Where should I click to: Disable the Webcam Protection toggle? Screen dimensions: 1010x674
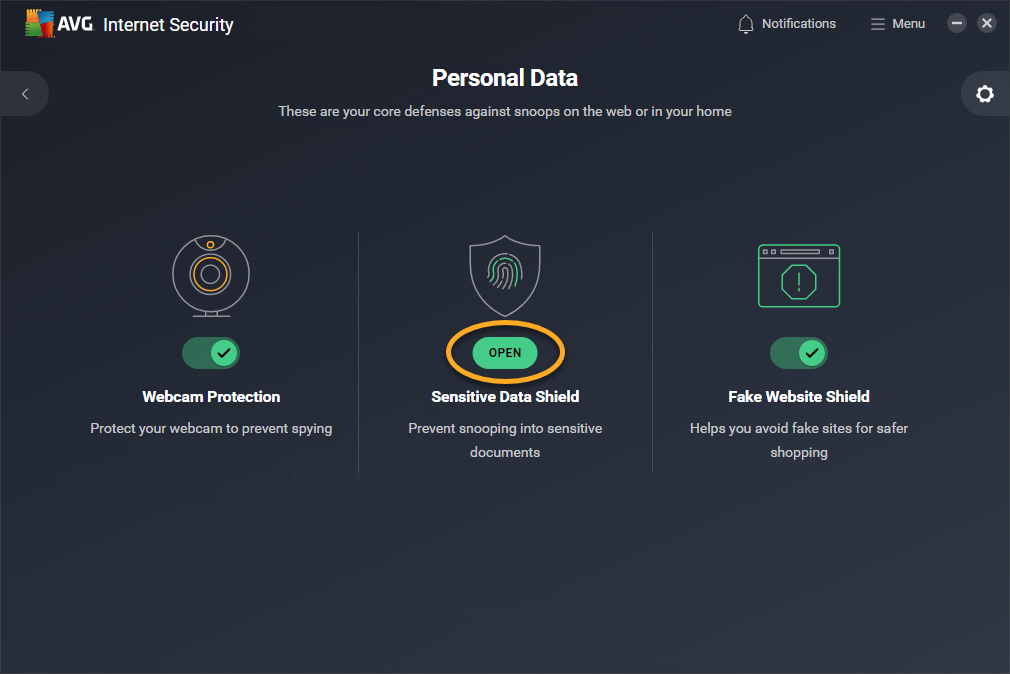[211, 353]
